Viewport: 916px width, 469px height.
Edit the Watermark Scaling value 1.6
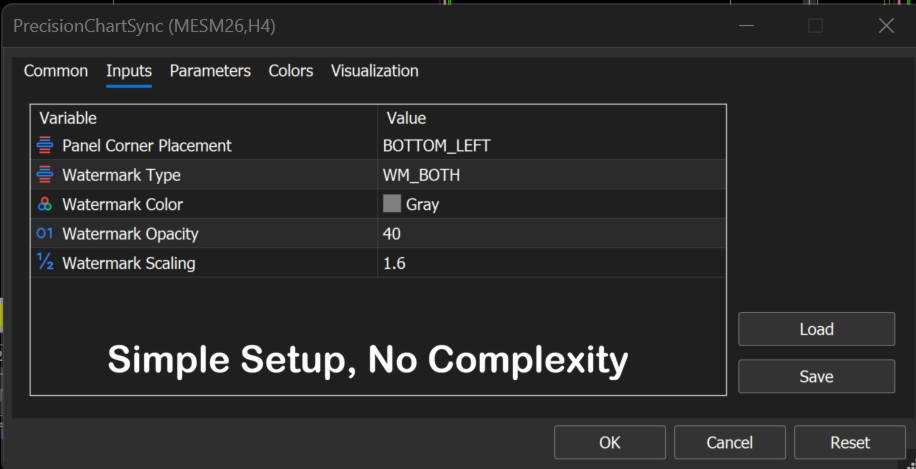click(x=550, y=264)
